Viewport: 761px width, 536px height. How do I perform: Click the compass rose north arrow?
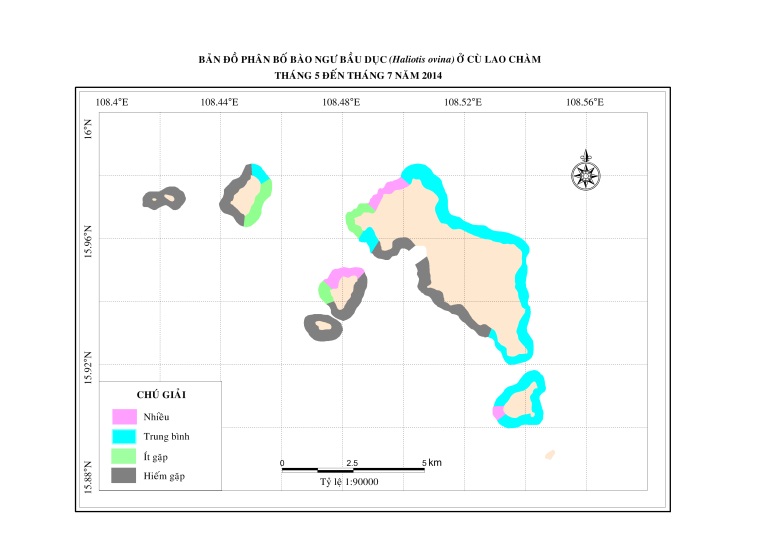586,170
